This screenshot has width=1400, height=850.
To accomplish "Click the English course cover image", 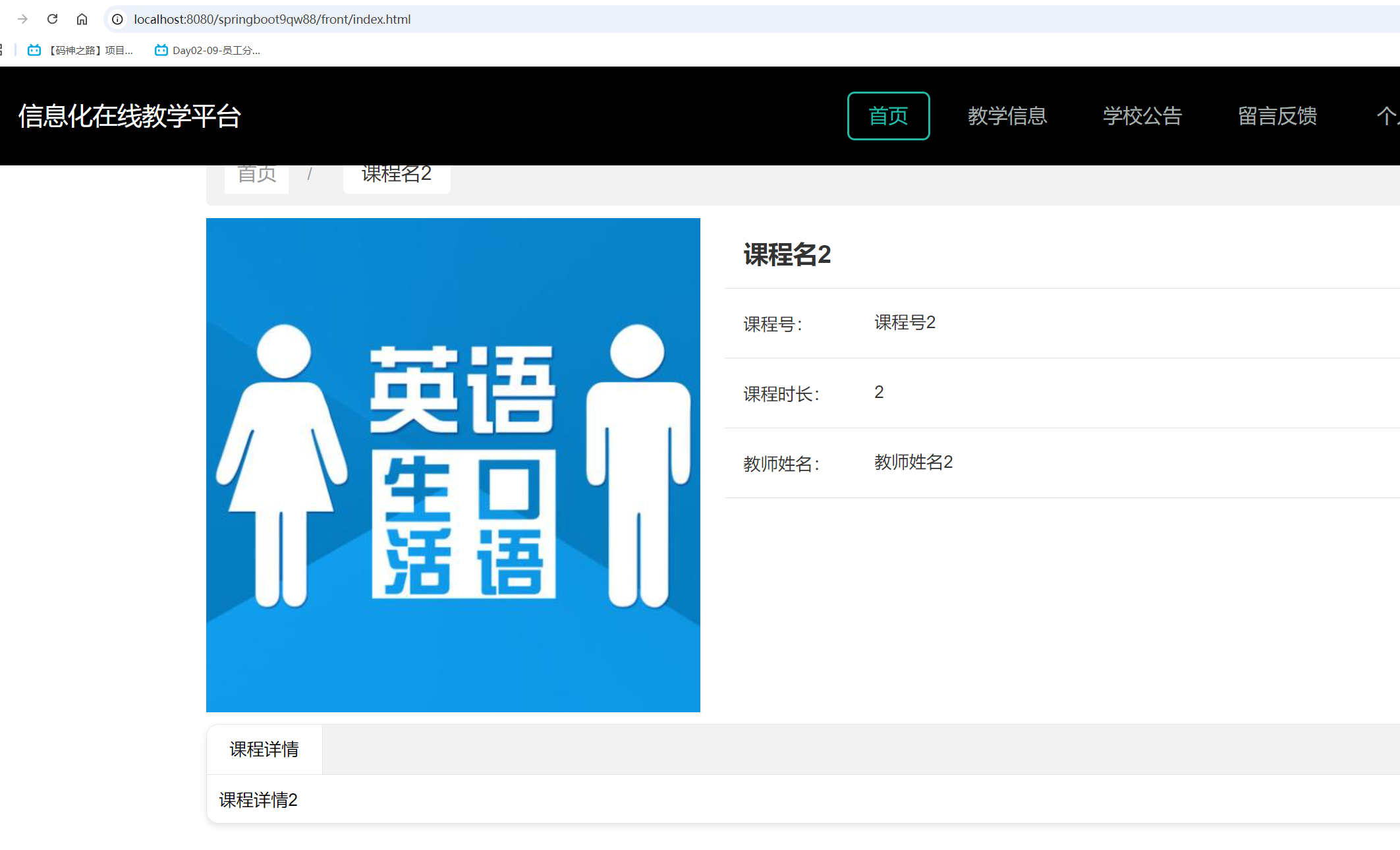I will coord(453,465).
